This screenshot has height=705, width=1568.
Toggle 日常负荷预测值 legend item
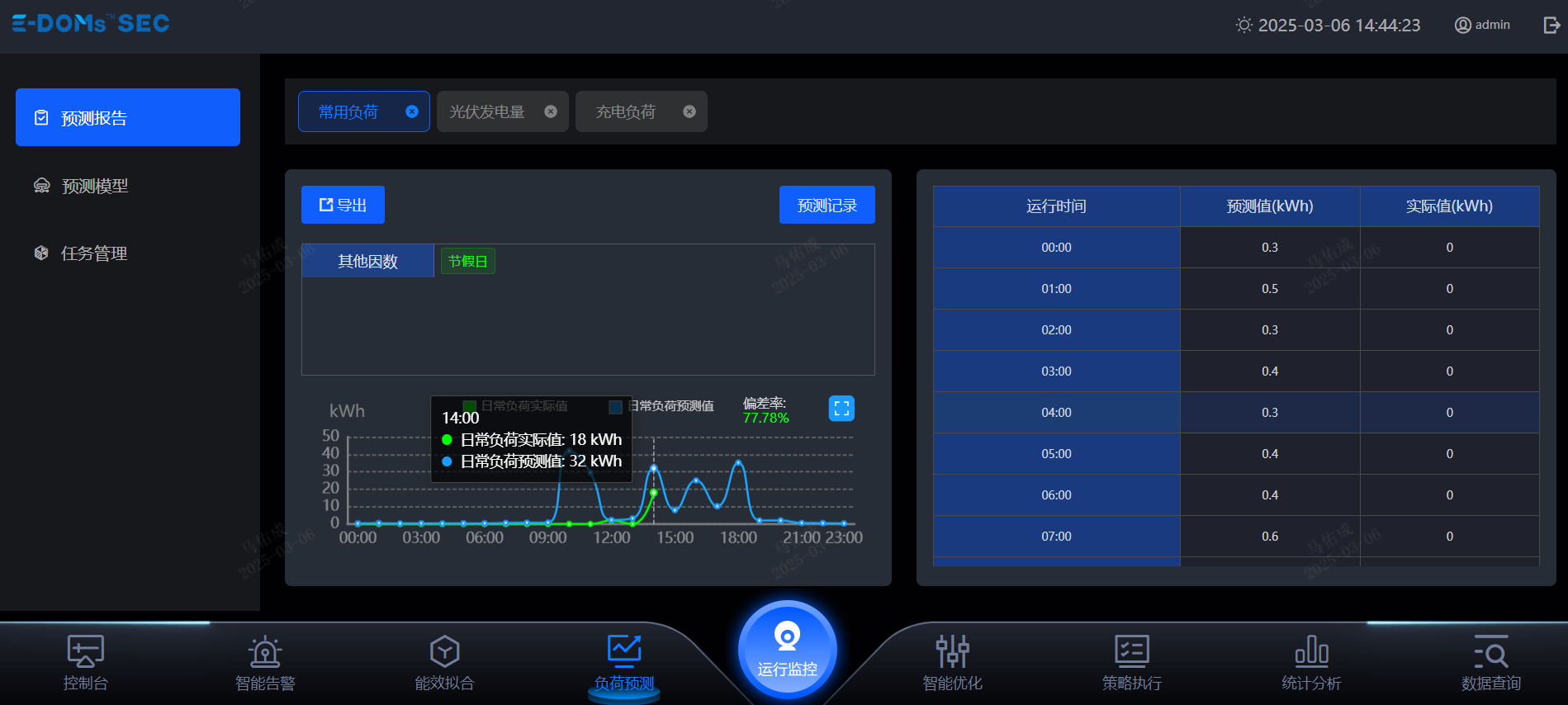pos(661,406)
